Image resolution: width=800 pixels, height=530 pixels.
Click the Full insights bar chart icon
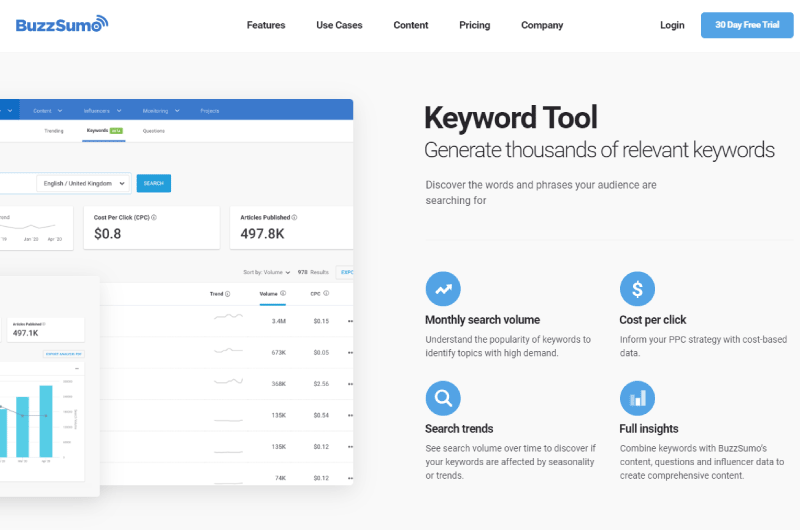pos(637,398)
